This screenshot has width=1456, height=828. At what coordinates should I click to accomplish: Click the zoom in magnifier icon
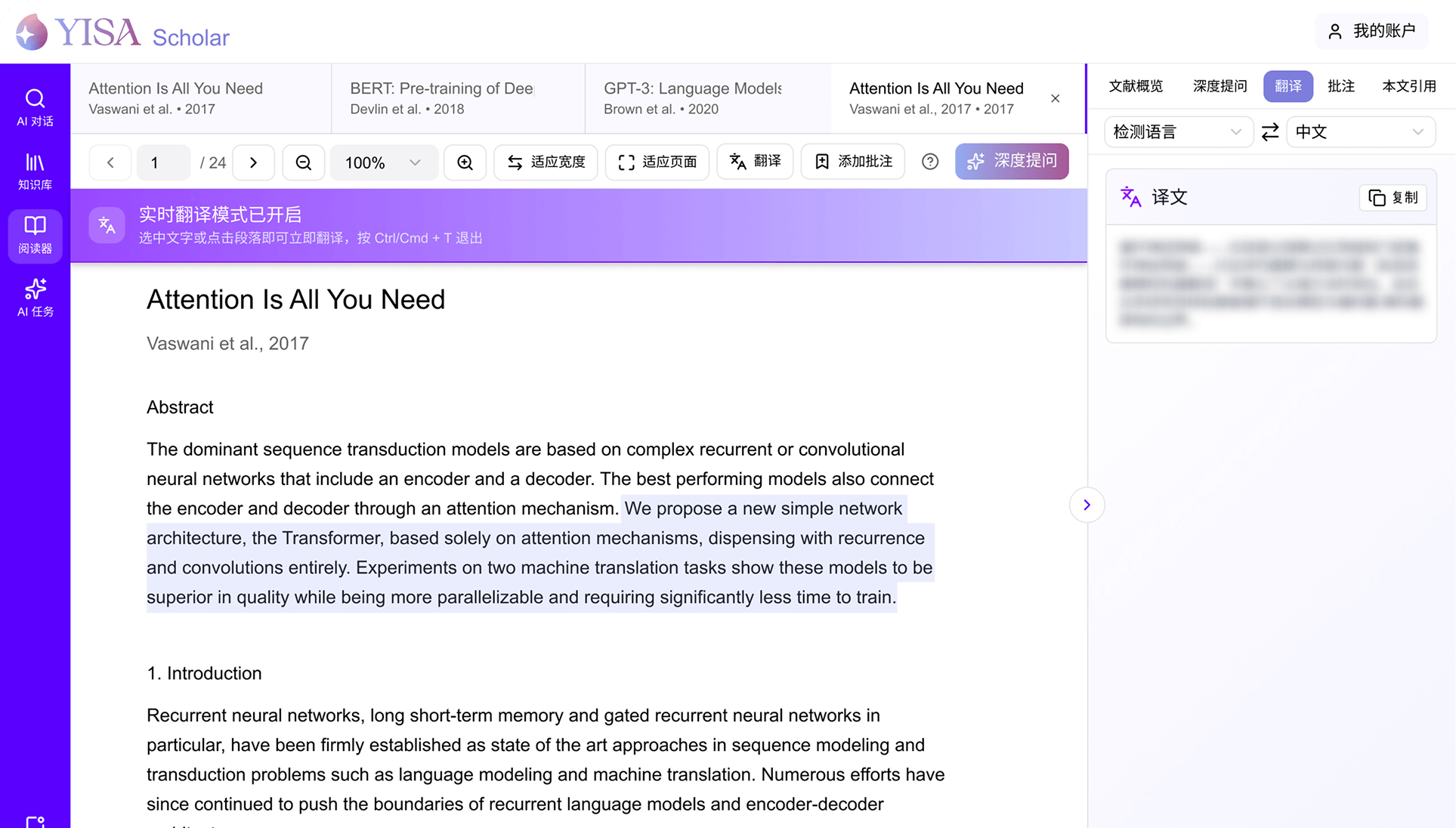pyautogui.click(x=465, y=162)
